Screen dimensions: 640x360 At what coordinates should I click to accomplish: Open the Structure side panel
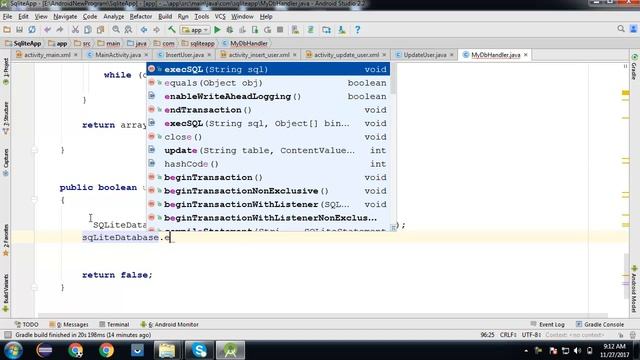click(6, 118)
